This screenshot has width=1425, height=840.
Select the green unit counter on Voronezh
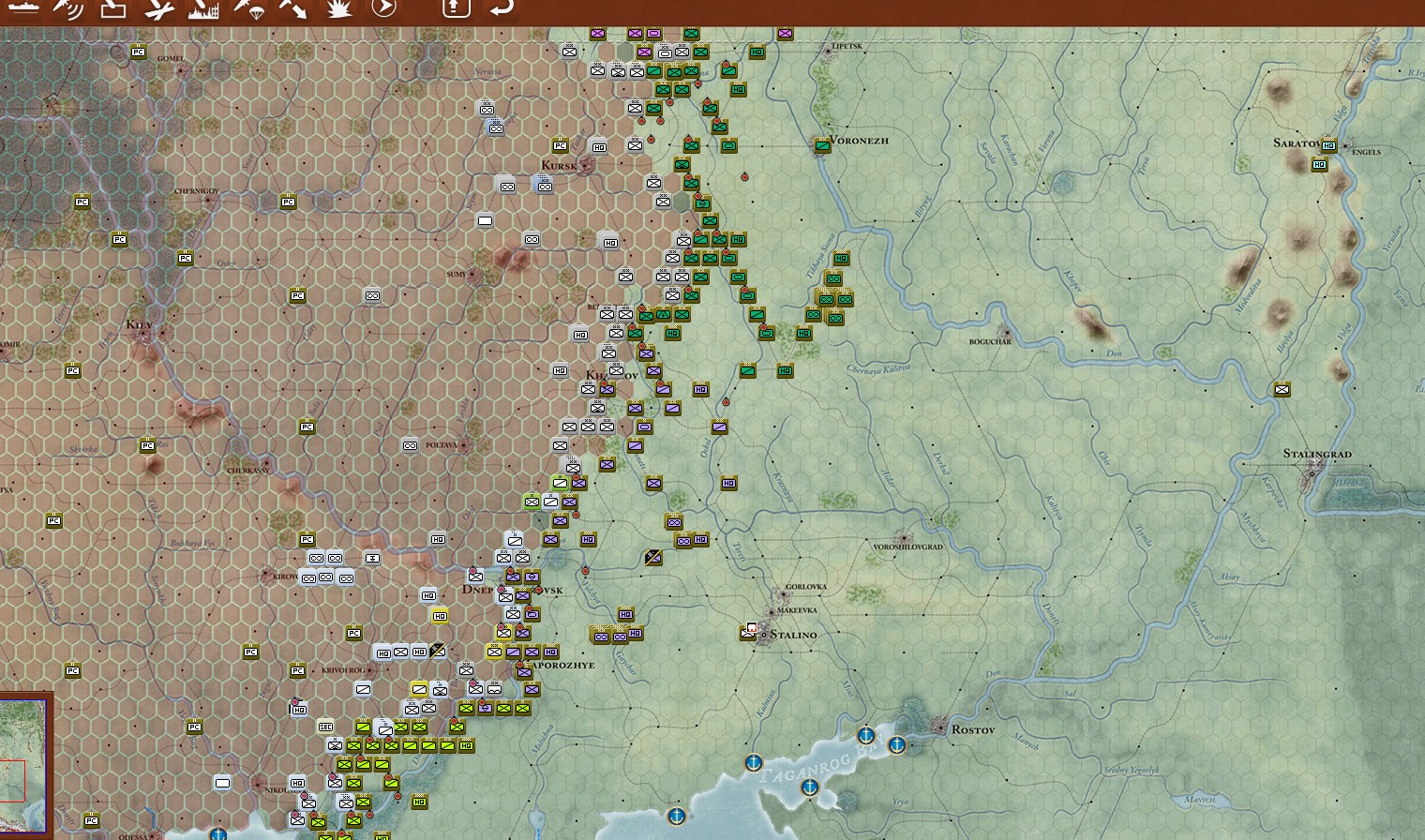(823, 145)
